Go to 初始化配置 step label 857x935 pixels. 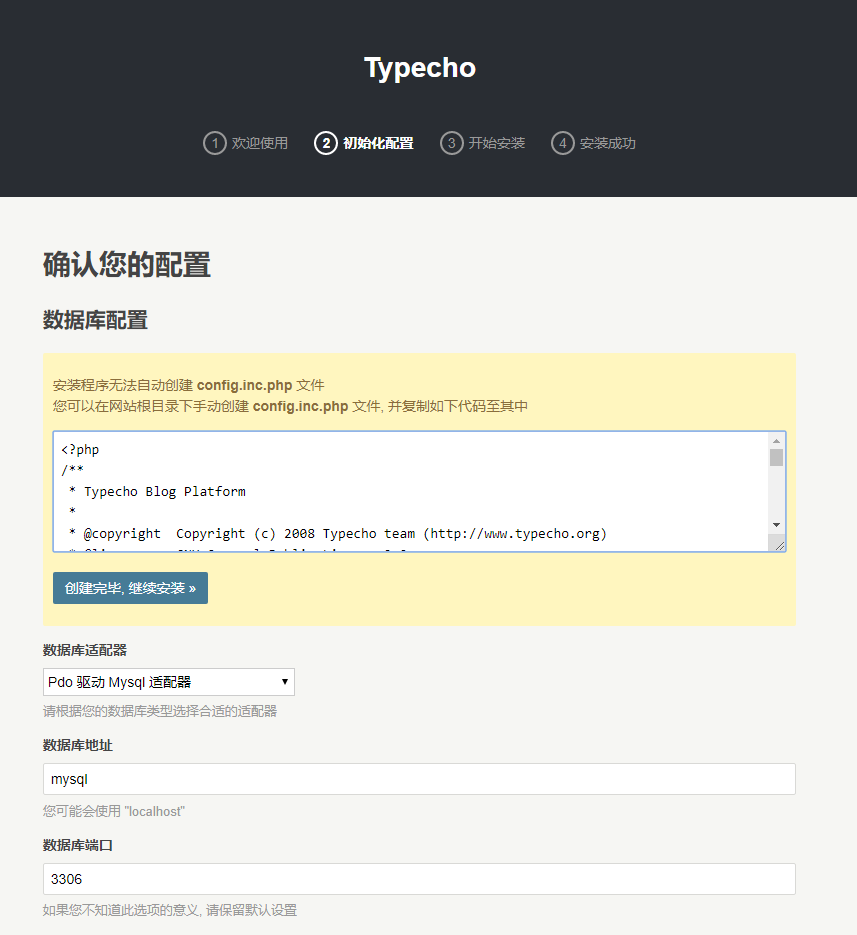pos(378,143)
